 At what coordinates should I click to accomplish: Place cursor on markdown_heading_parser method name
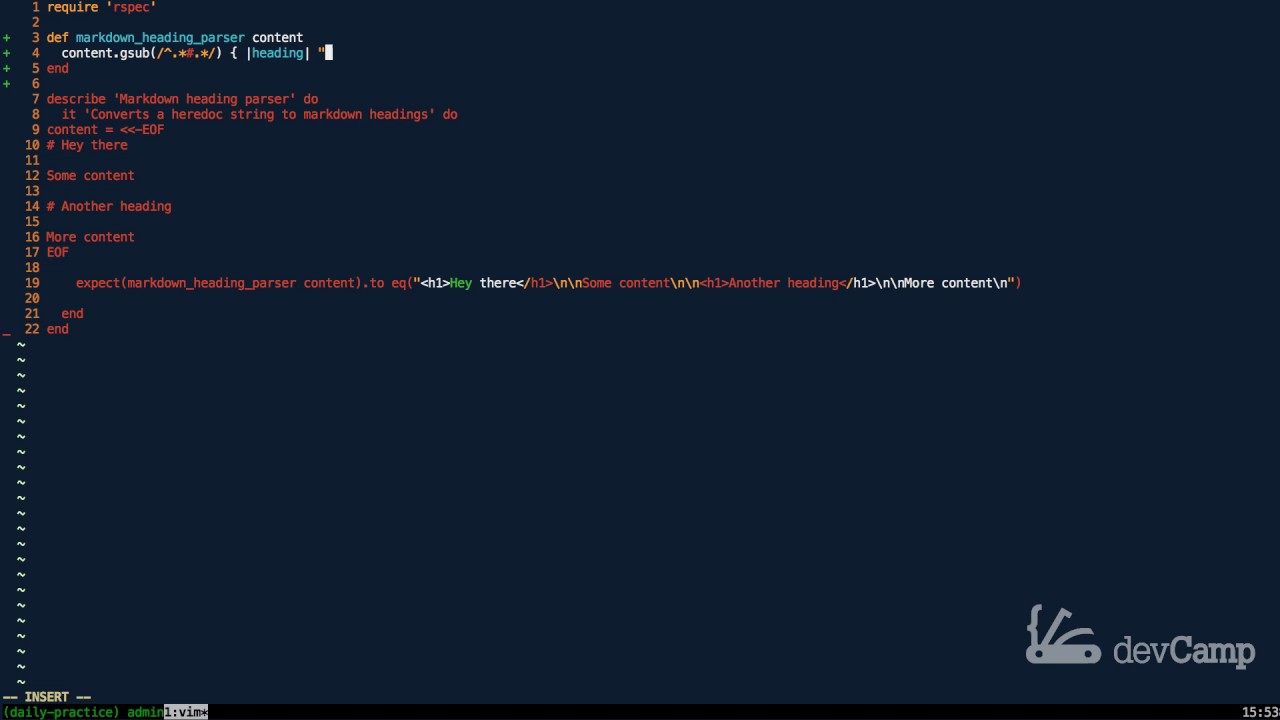[160, 38]
